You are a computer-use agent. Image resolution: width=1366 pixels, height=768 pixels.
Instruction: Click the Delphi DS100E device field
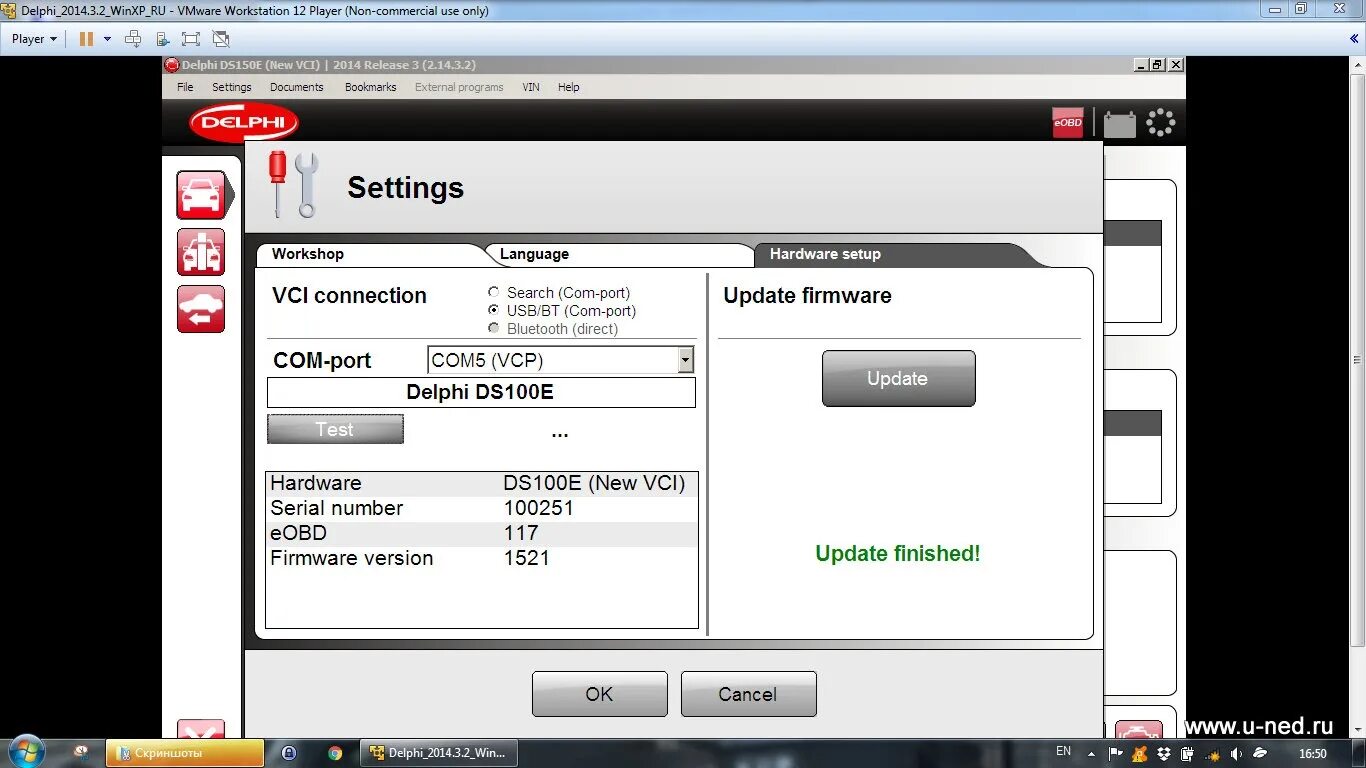(x=481, y=392)
